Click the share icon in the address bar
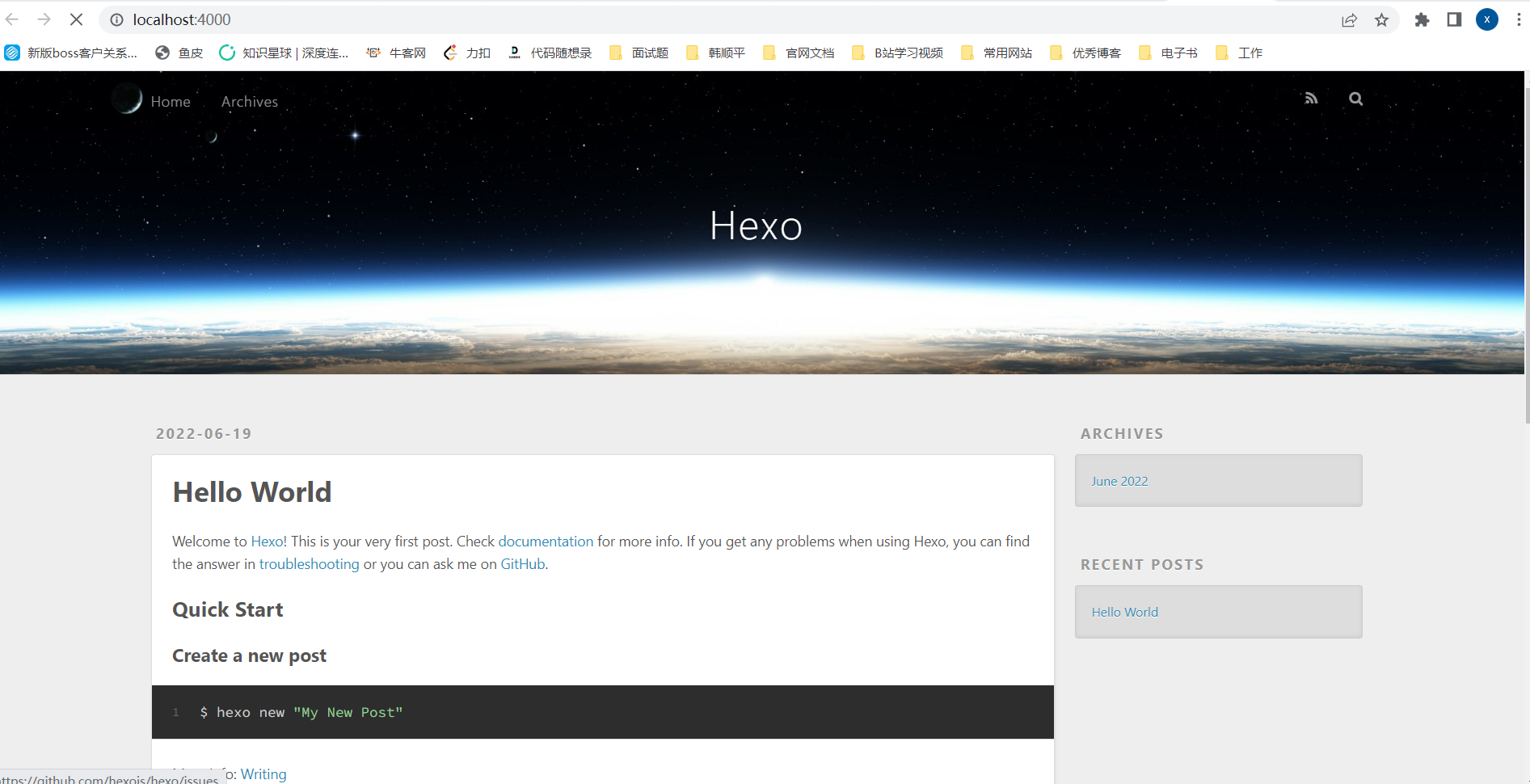This screenshot has height=784, width=1530. pyautogui.click(x=1349, y=19)
